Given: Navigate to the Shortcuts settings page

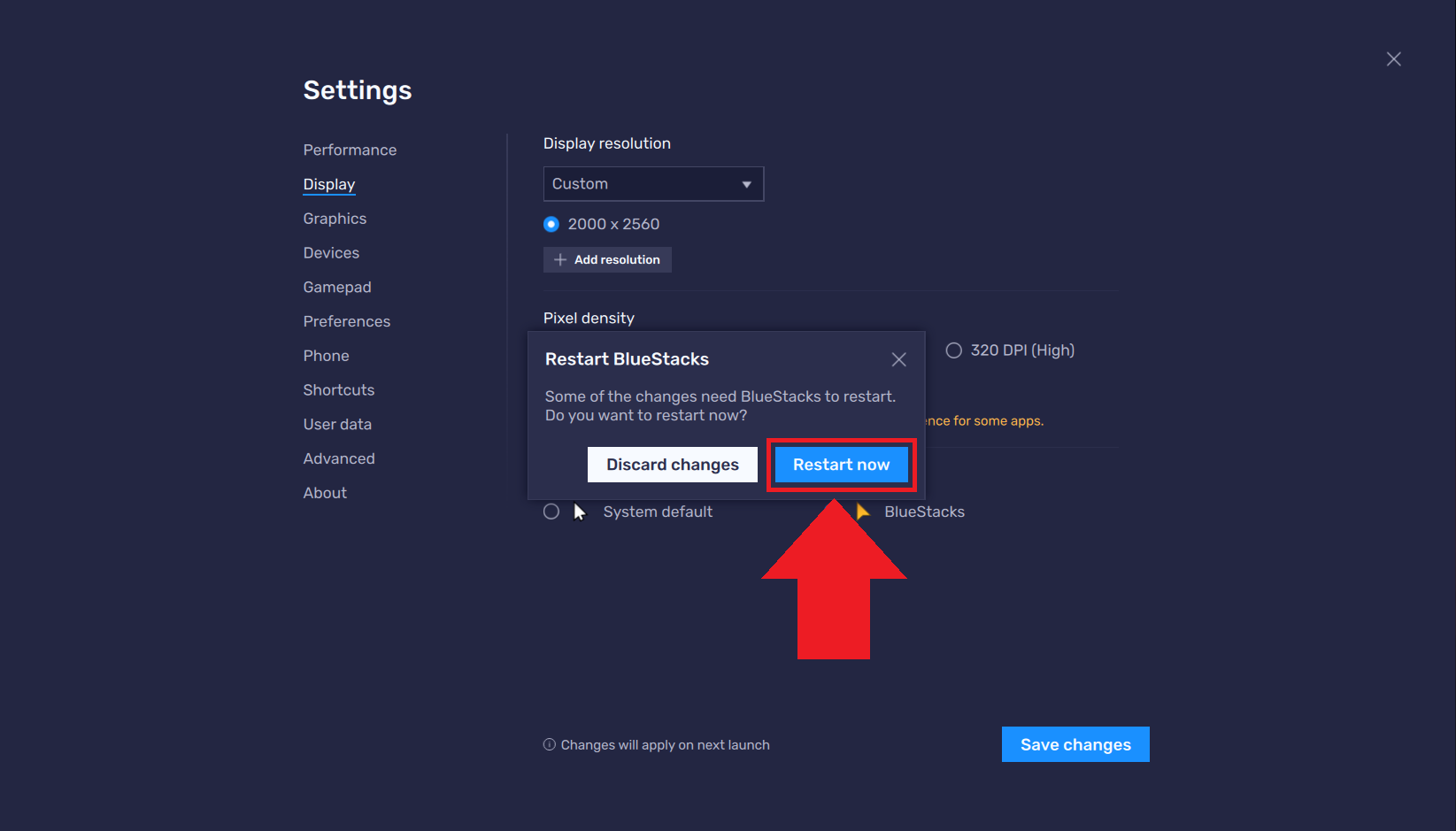Looking at the screenshot, I should (339, 389).
